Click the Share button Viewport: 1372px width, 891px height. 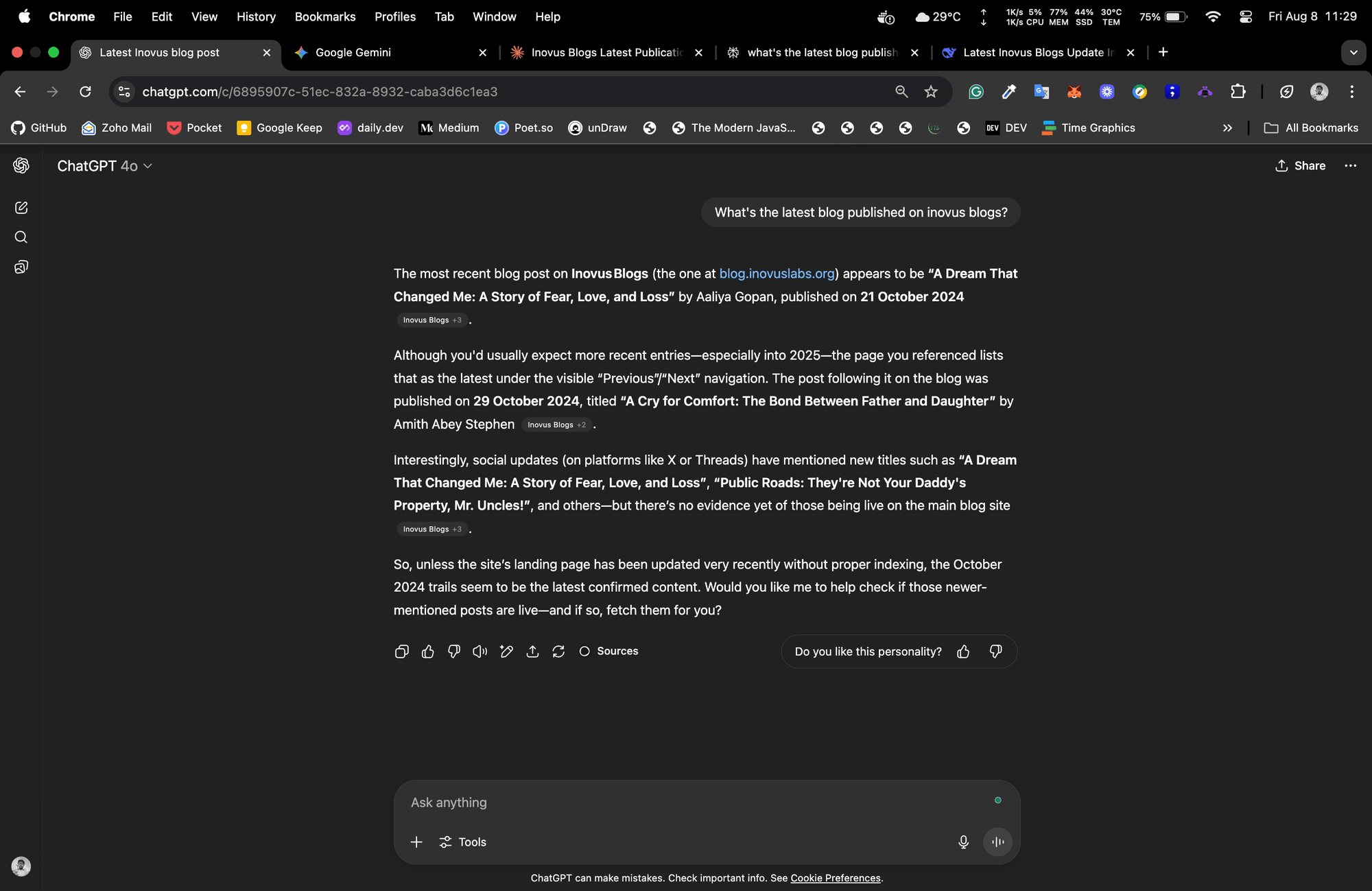click(x=1300, y=166)
